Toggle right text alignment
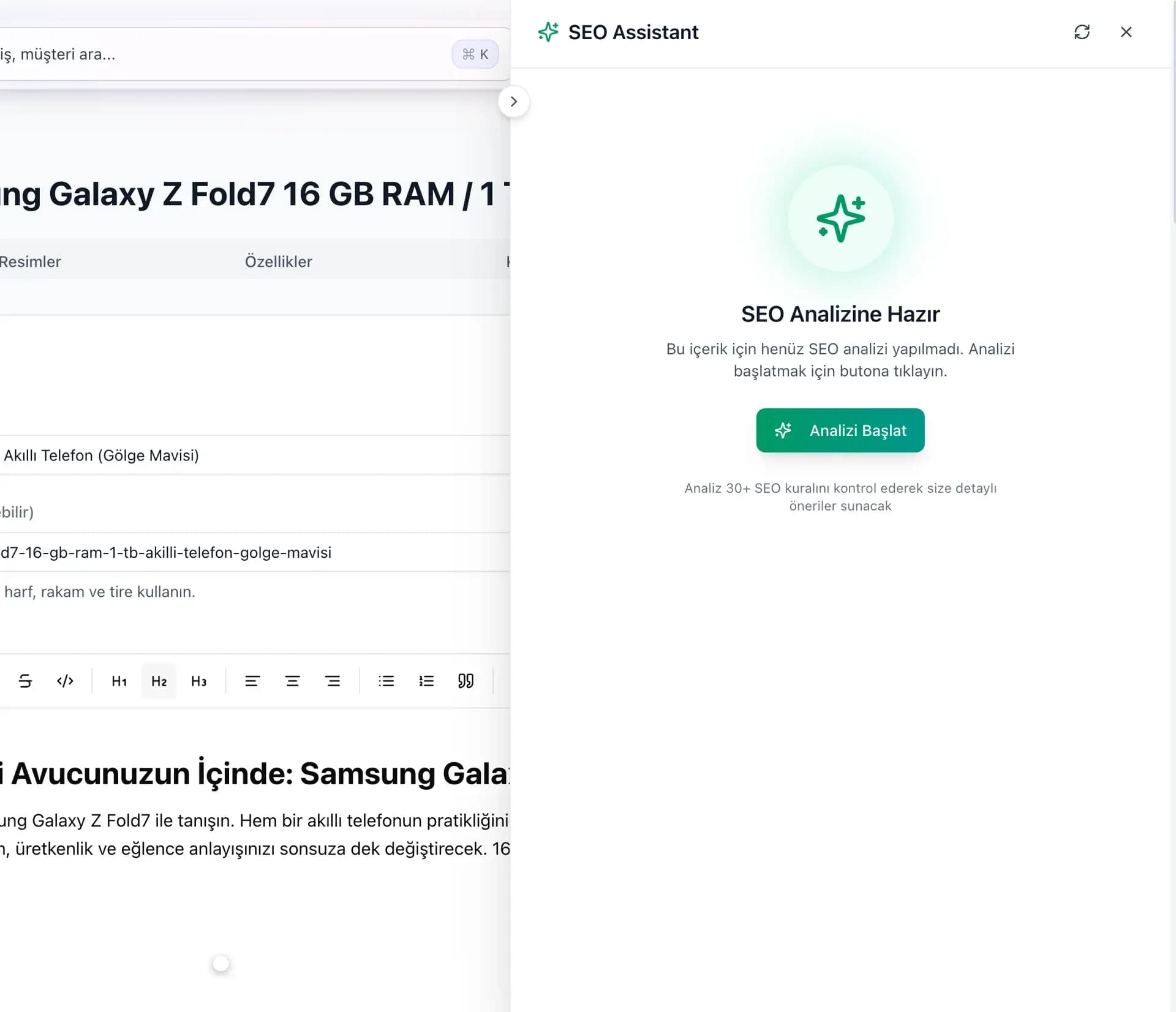Image resolution: width=1176 pixels, height=1012 pixels. click(x=333, y=681)
